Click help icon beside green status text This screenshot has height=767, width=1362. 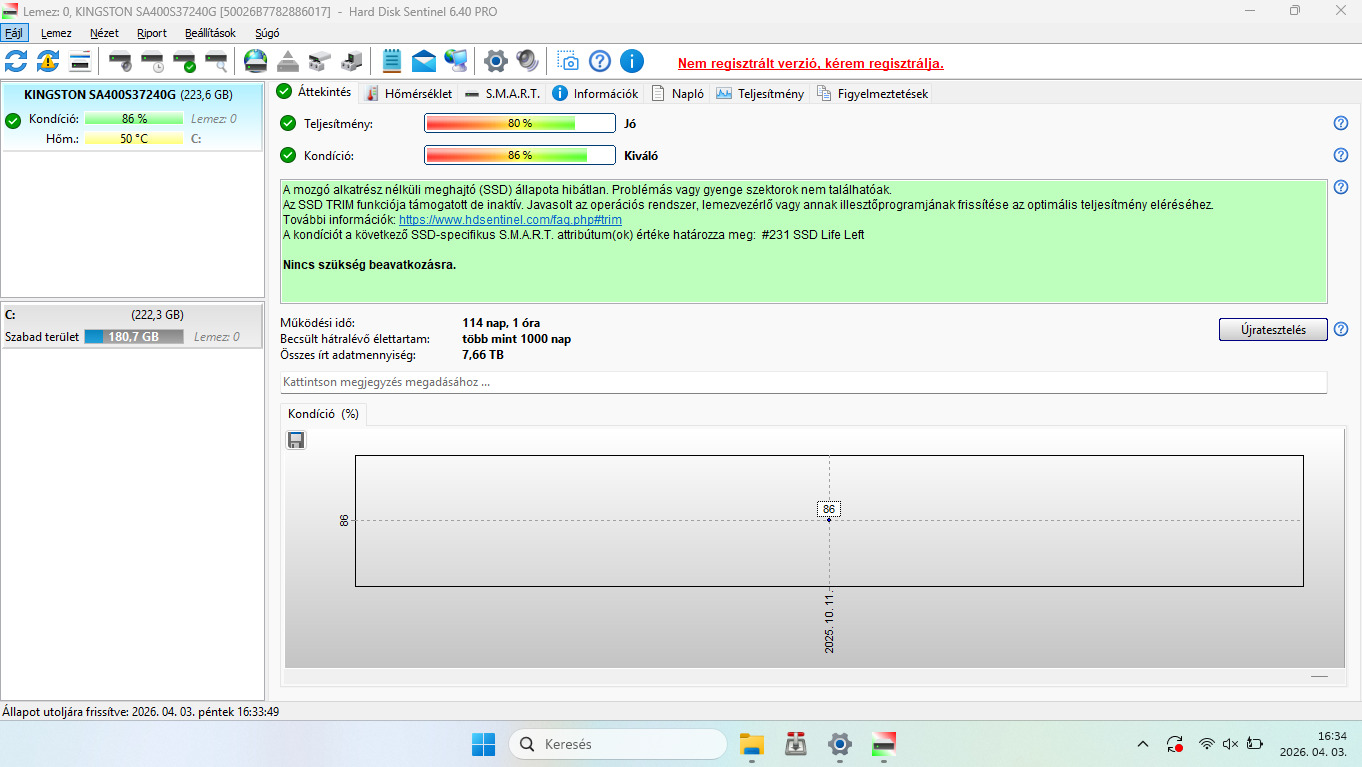click(1341, 187)
